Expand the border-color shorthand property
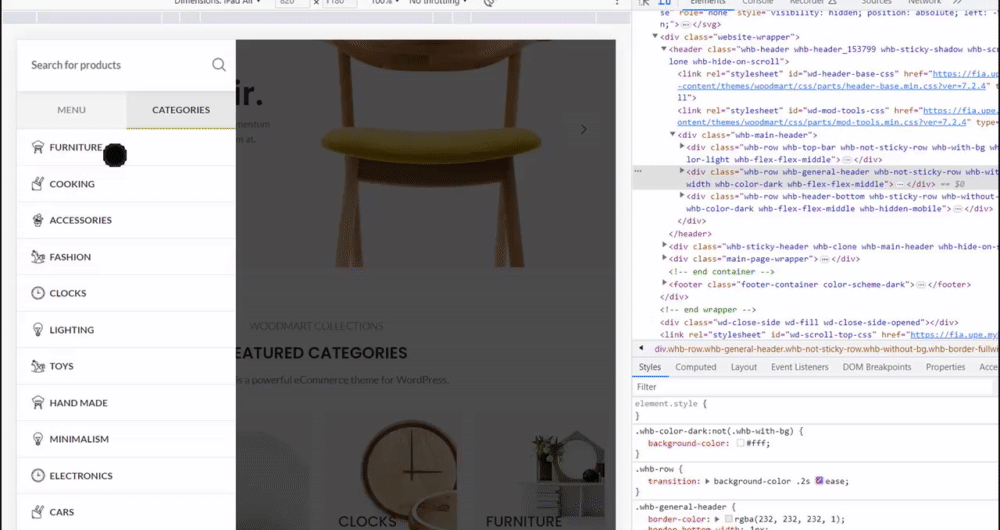 click(717, 519)
